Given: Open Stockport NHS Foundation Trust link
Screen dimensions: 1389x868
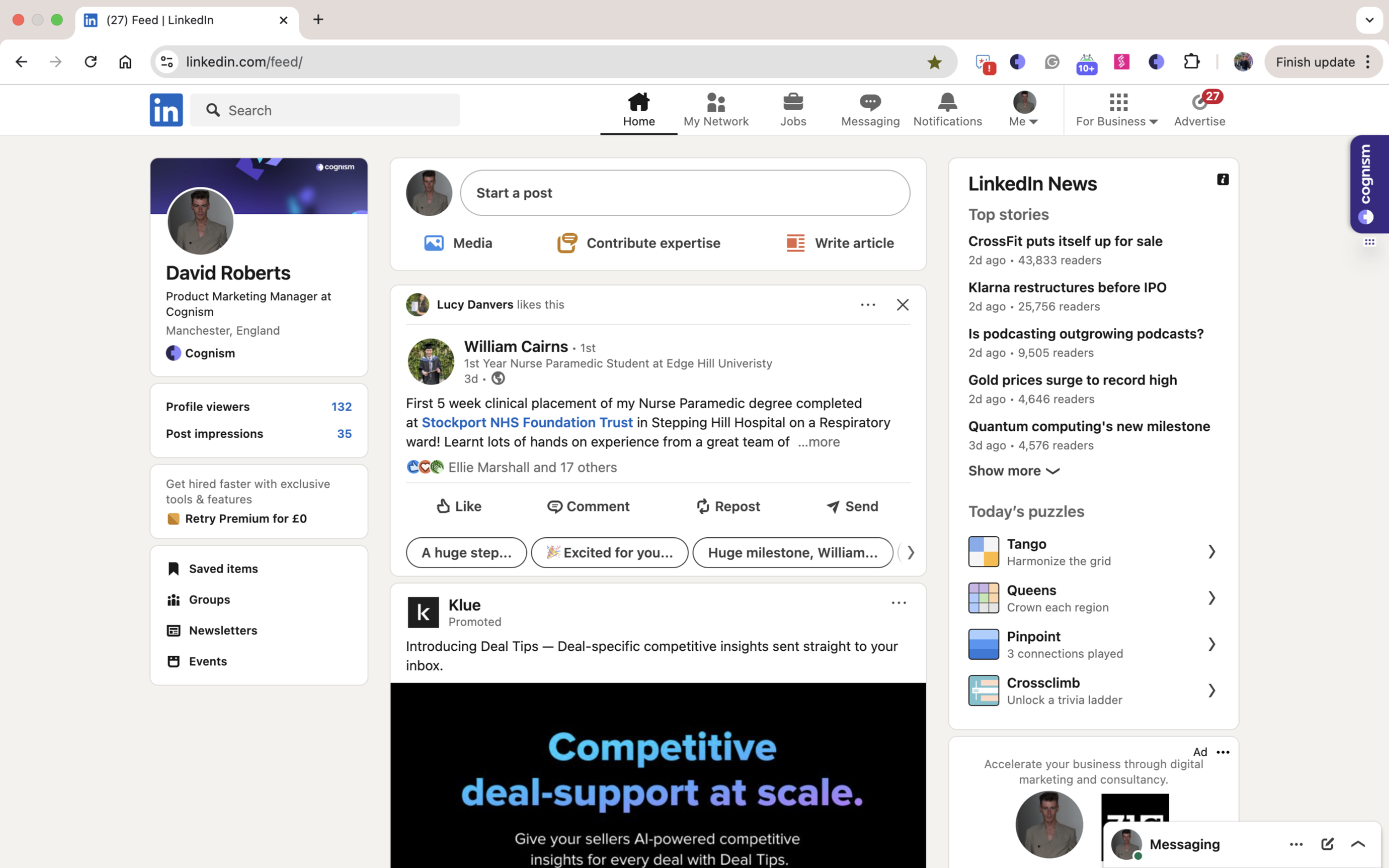Looking at the screenshot, I should tap(527, 423).
